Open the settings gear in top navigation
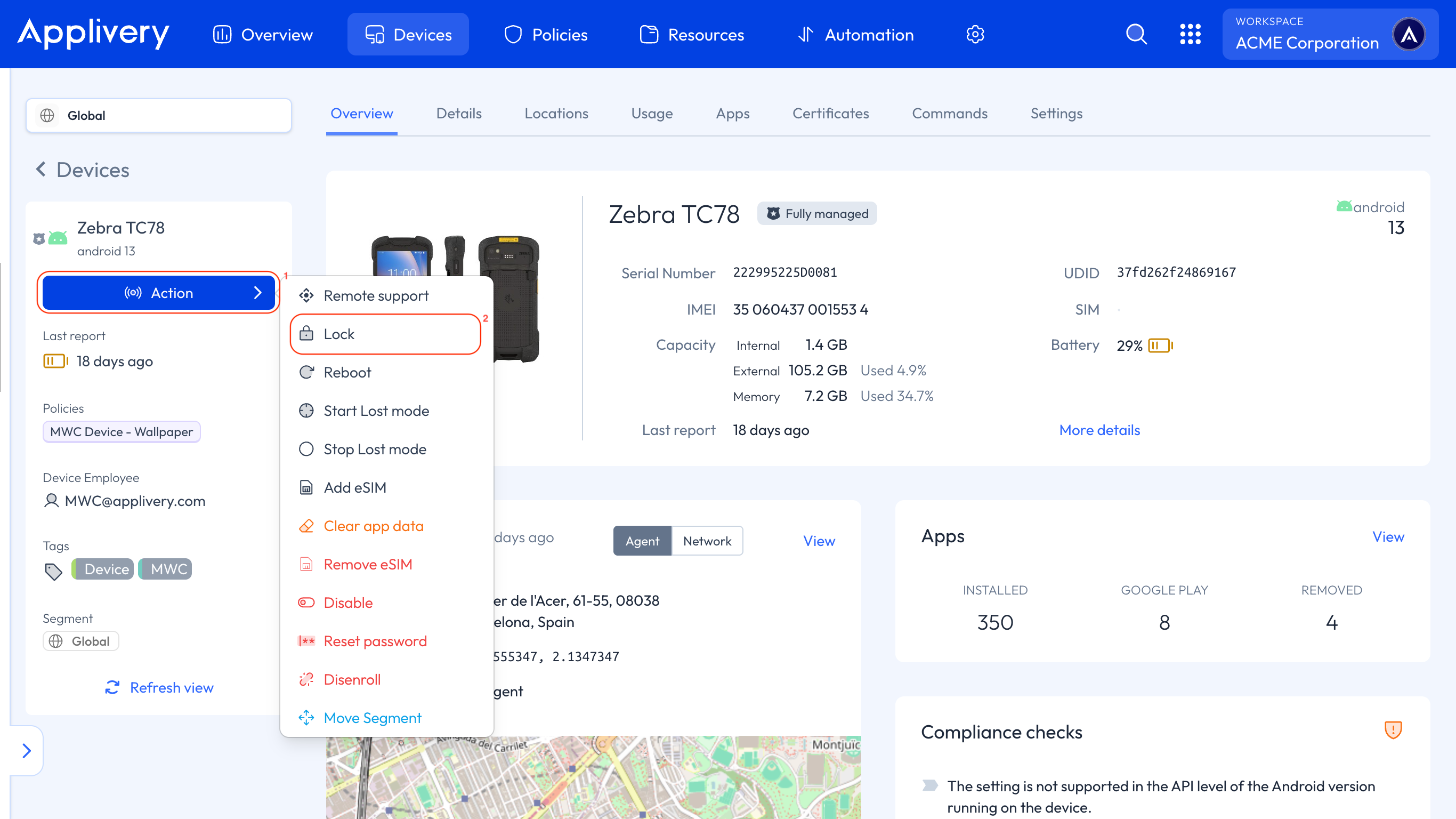Screen dimensions: 1456x819 (974, 35)
